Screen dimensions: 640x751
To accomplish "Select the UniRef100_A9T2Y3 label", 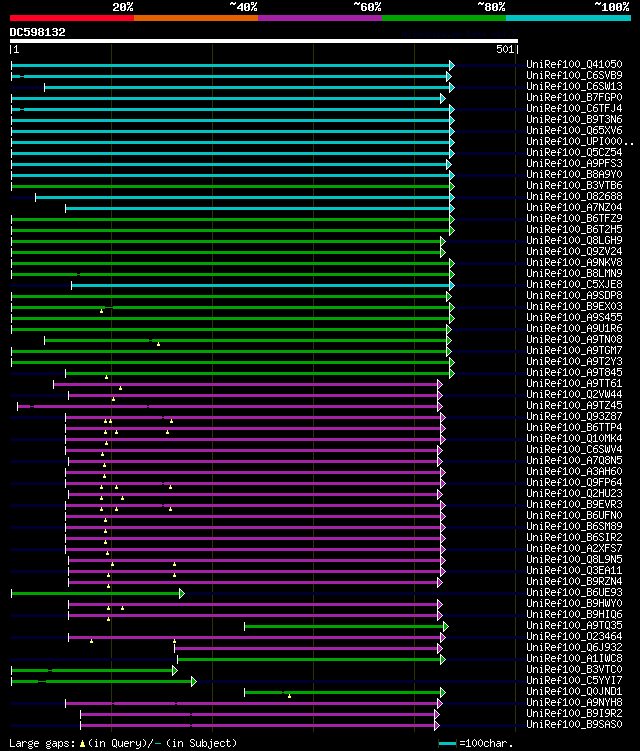I will click(574, 362).
